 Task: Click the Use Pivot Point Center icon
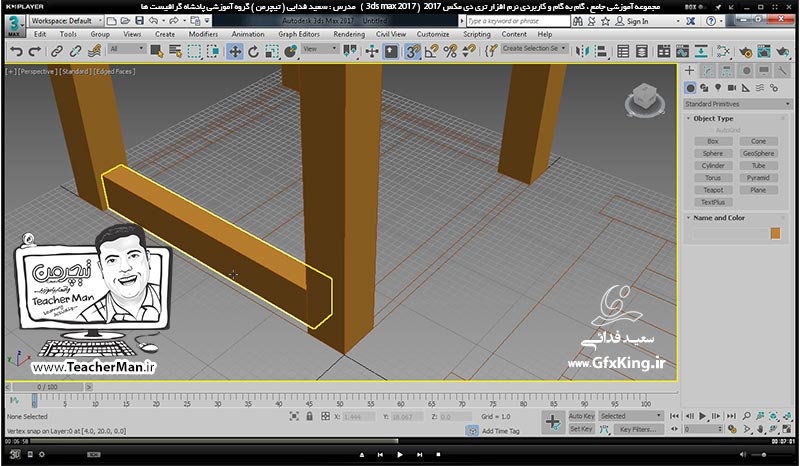pyautogui.click(x=351, y=51)
